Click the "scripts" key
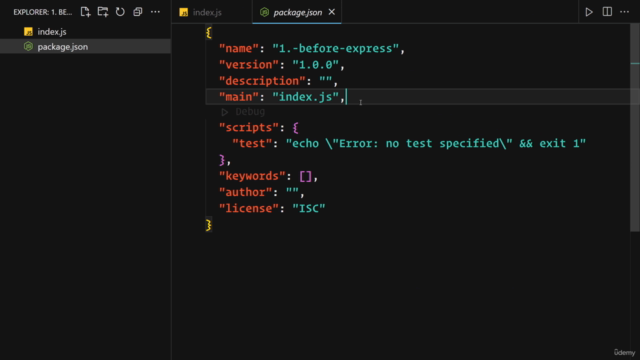The image size is (640, 360). click(x=249, y=127)
